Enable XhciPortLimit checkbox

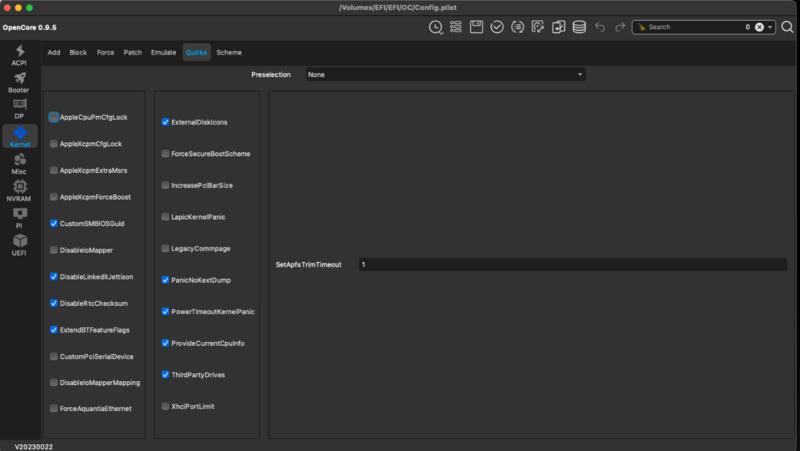(165, 406)
